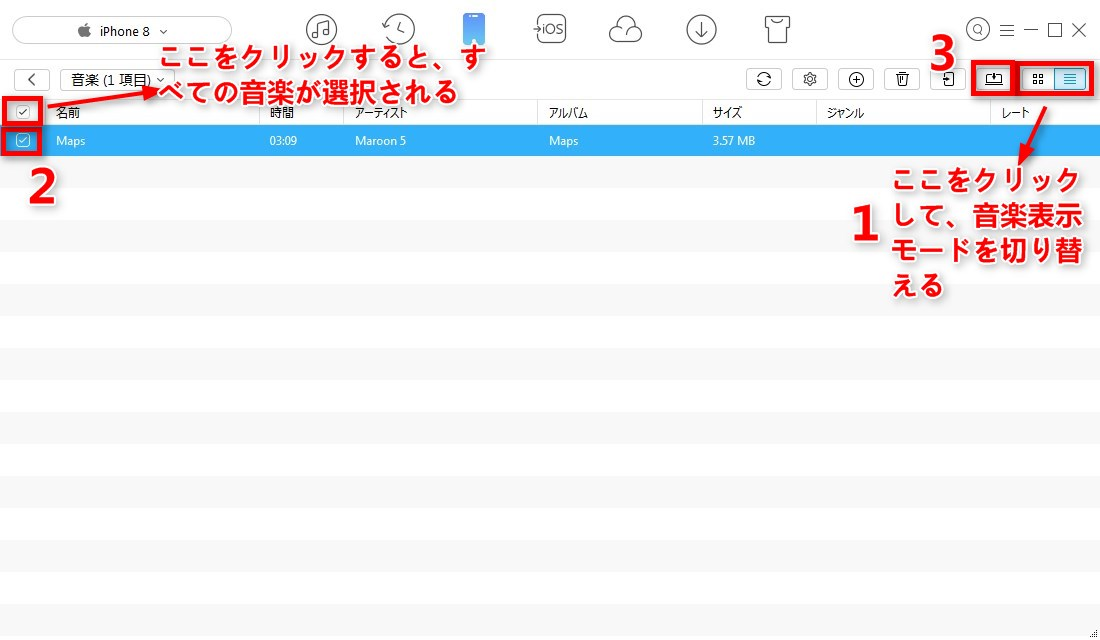Screen dimensions: 1100x640
Task: Refresh the music list
Action: (764, 79)
